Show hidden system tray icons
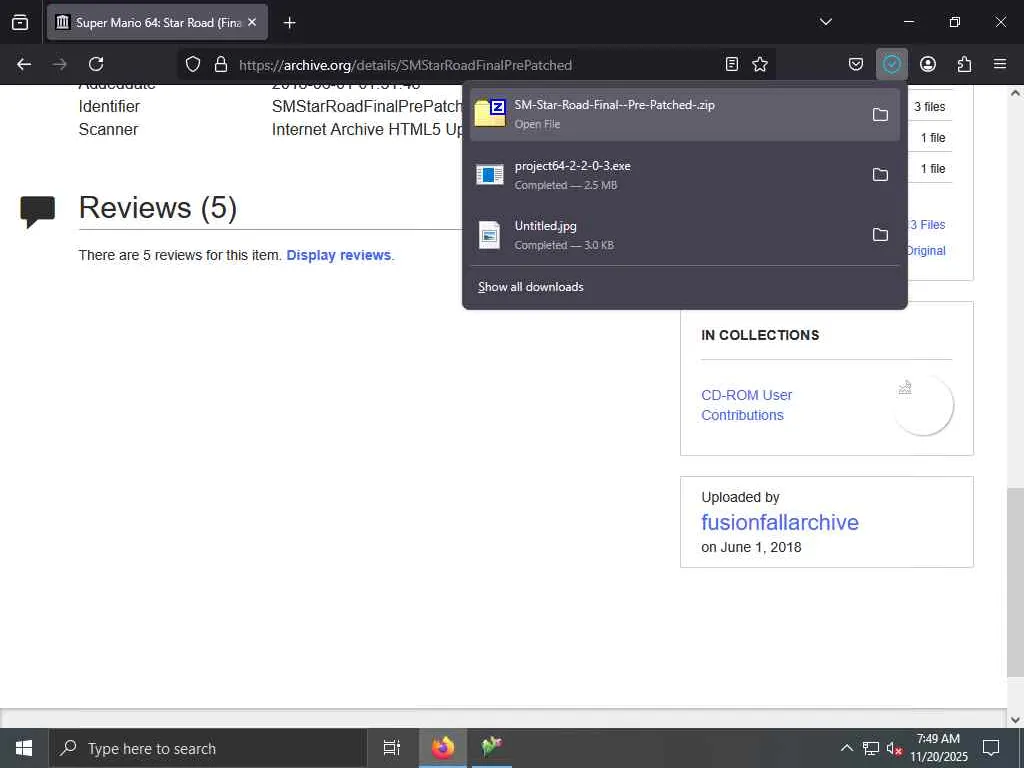Viewport: 1024px width, 768px height. tap(846, 748)
